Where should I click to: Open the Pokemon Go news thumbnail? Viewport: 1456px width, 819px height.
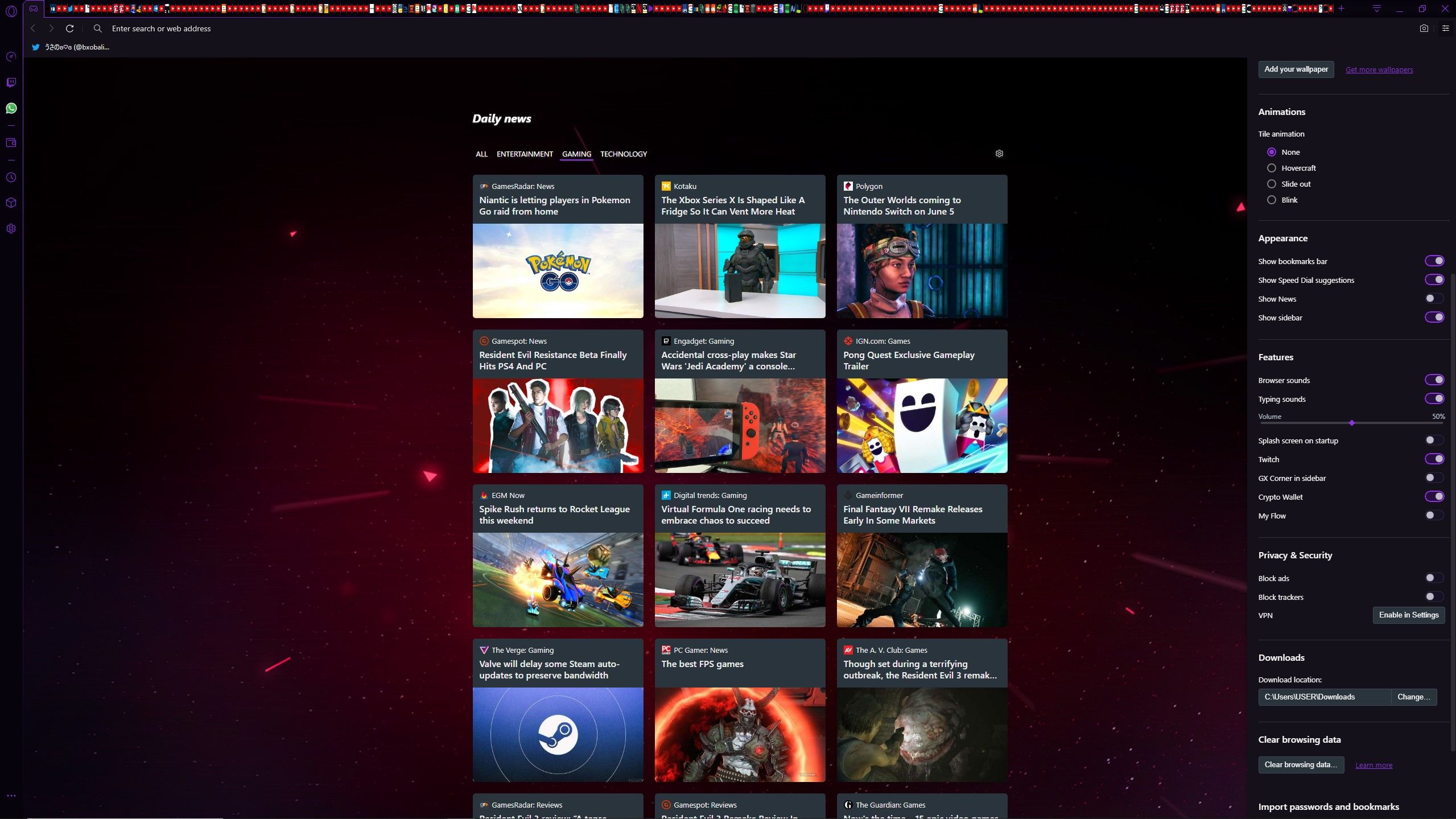pyautogui.click(x=558, y=271)
